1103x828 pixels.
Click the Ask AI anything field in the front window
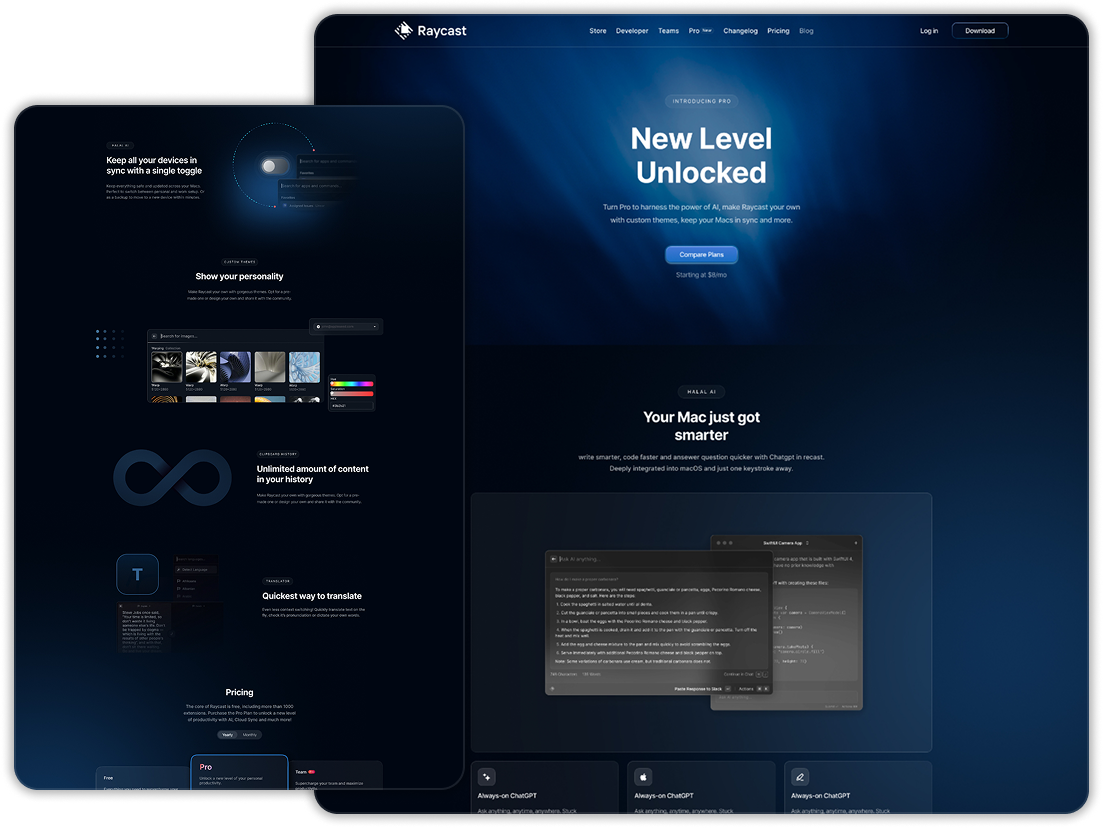659,559
